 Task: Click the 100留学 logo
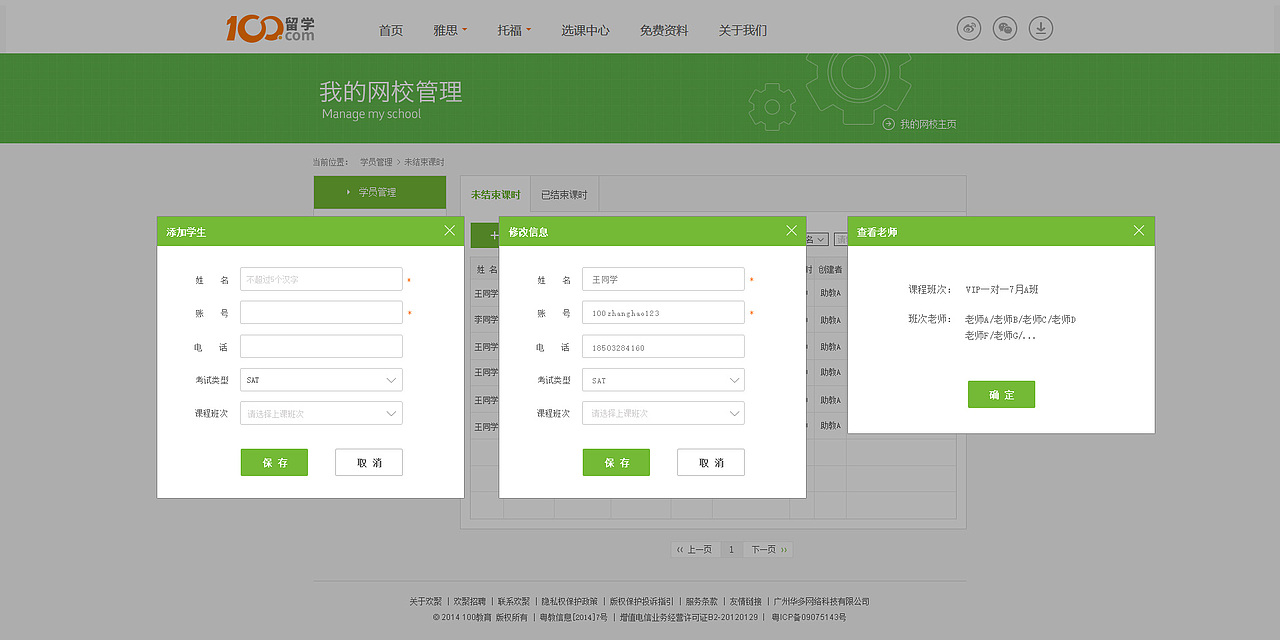270,28
